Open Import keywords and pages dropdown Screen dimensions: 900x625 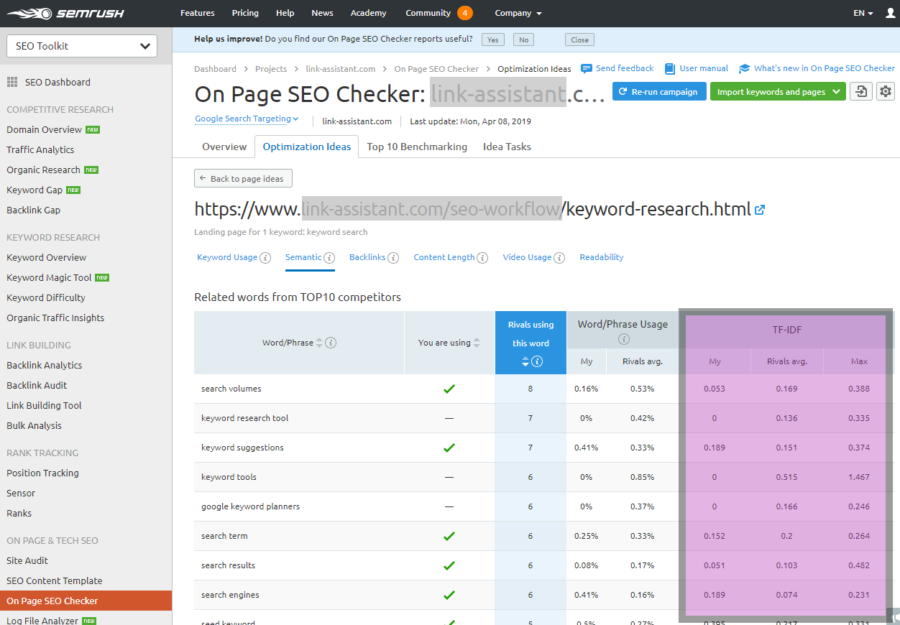778,91
